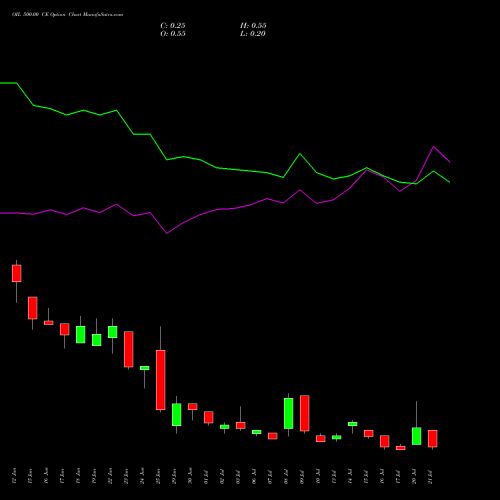Screen dimensions: 500x500
Task: Click the open value 'O: 0.55'
Action: coord(173,34)
